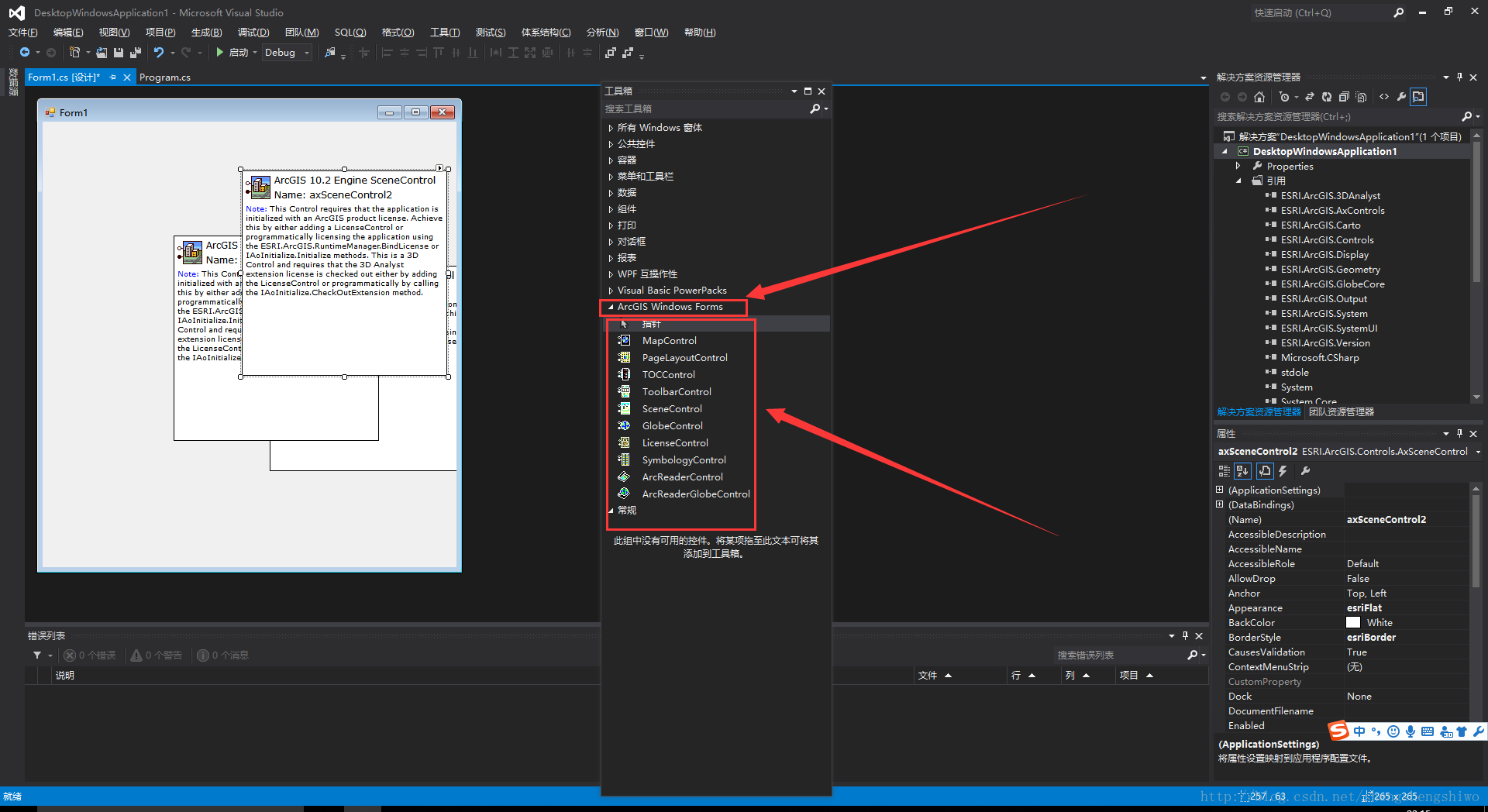Switch to 团队资源管理器 tab
1488x812 pixels.
coord(1342,412)
